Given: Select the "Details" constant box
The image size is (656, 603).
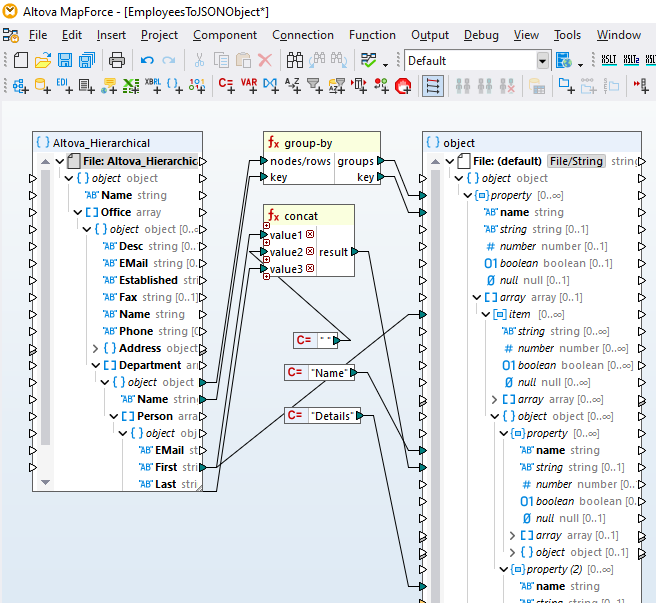Looking at the screenshot, I should tap(333, 415).
